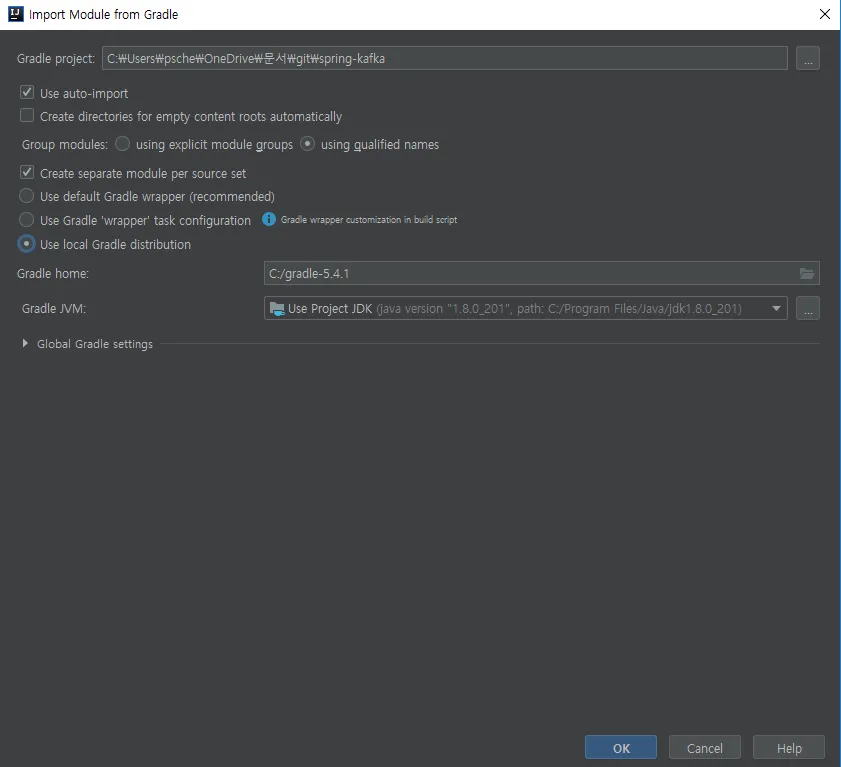
Task: Click the Cancel button
Action: pos(705,748)
